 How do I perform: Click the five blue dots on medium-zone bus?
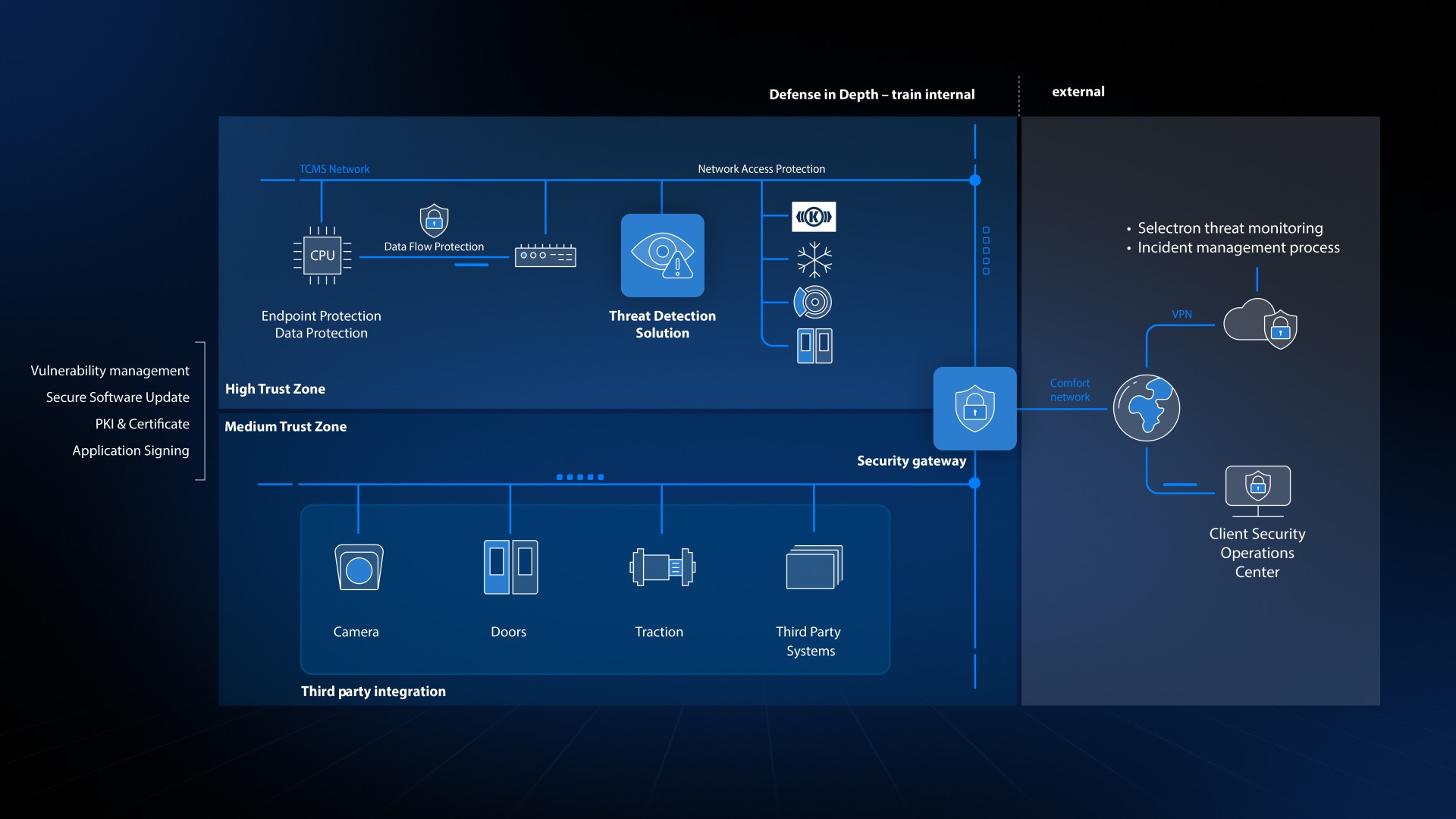click(580, 477)
